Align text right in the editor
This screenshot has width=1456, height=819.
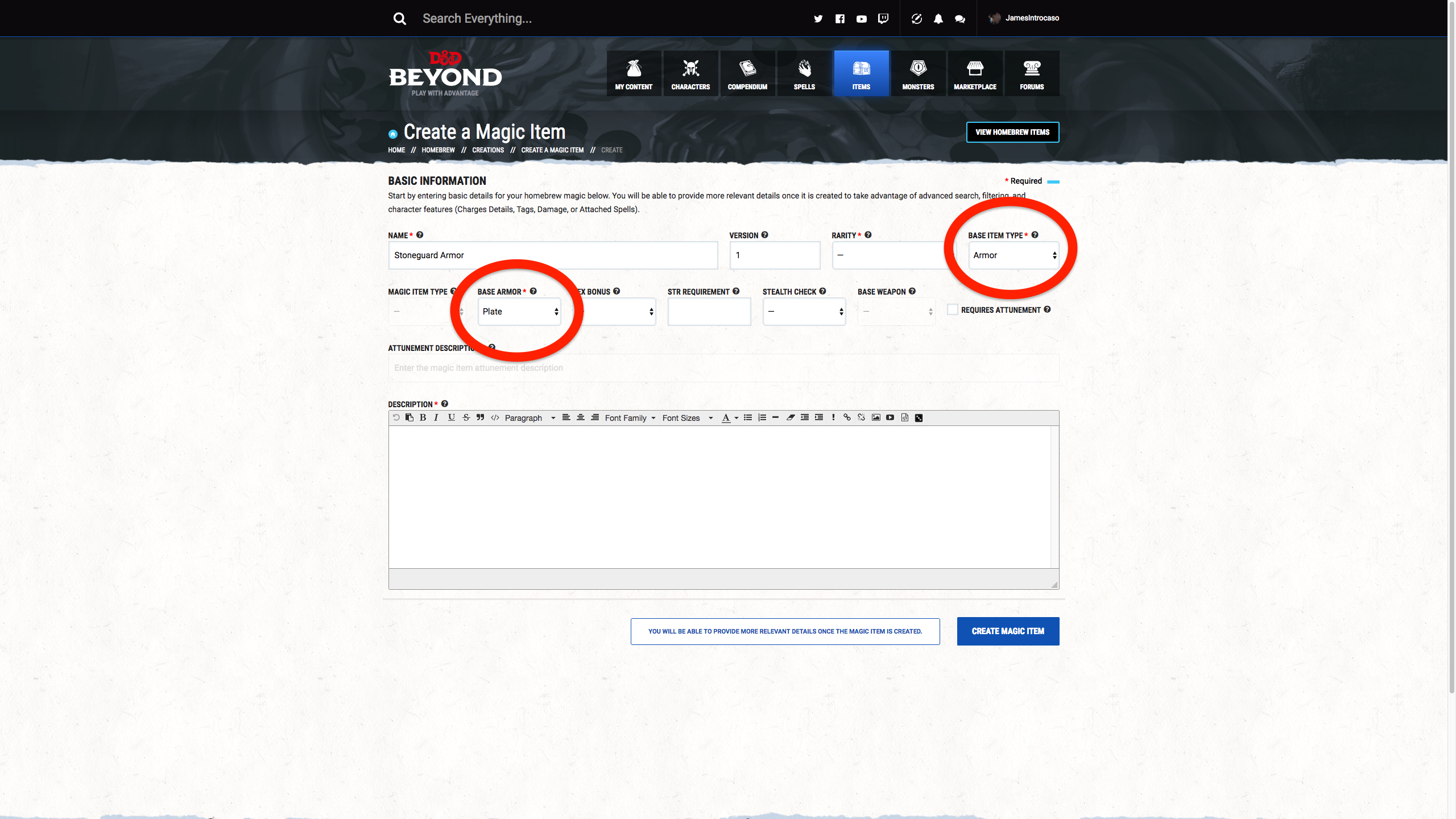[595, 417]
